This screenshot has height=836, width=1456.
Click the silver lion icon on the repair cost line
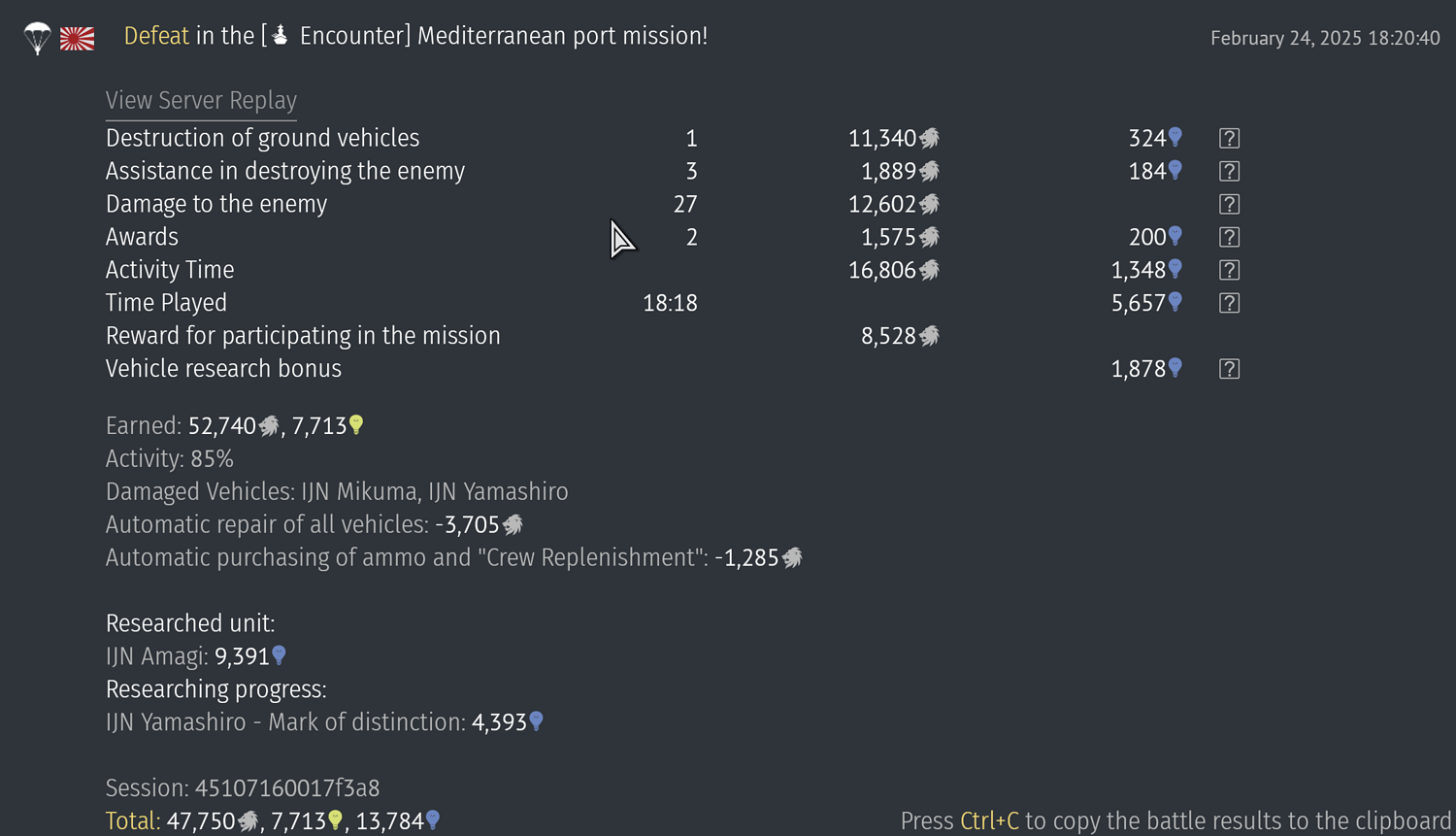click(x=513, y=524)
